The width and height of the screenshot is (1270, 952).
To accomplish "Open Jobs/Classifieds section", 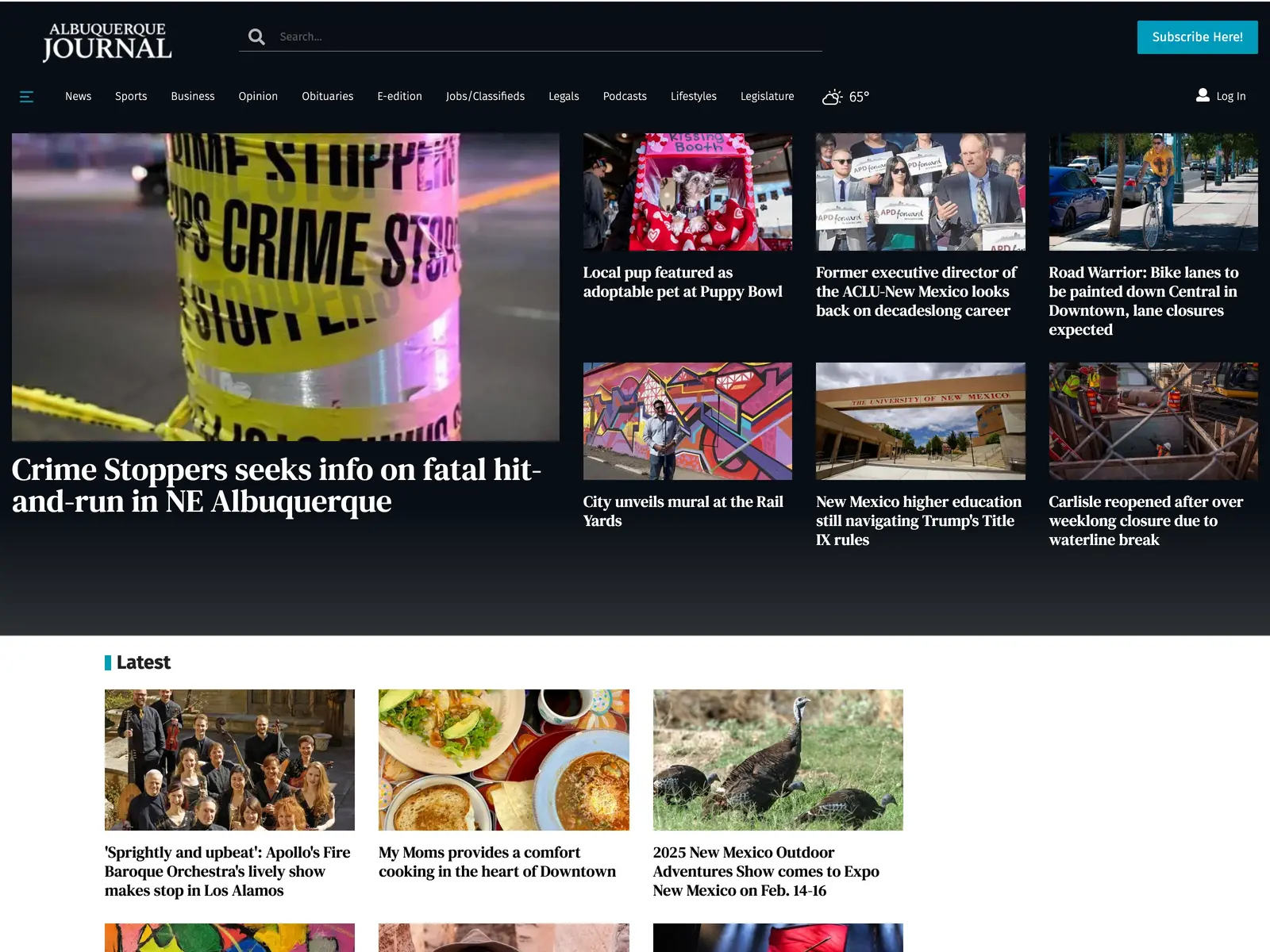I will (x=485, y=96).
